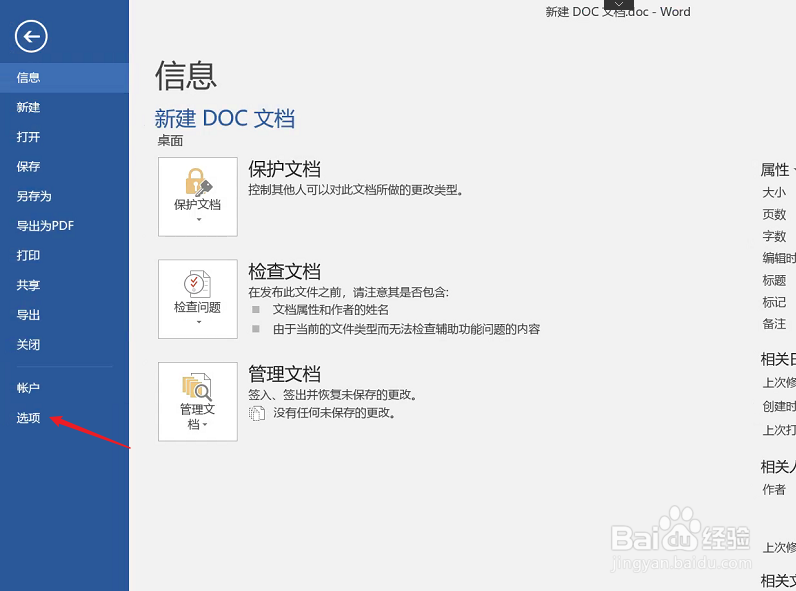Click the 管理文档 heading text
The width and height of the screenshot is (796, 591).
pos(284,374)
